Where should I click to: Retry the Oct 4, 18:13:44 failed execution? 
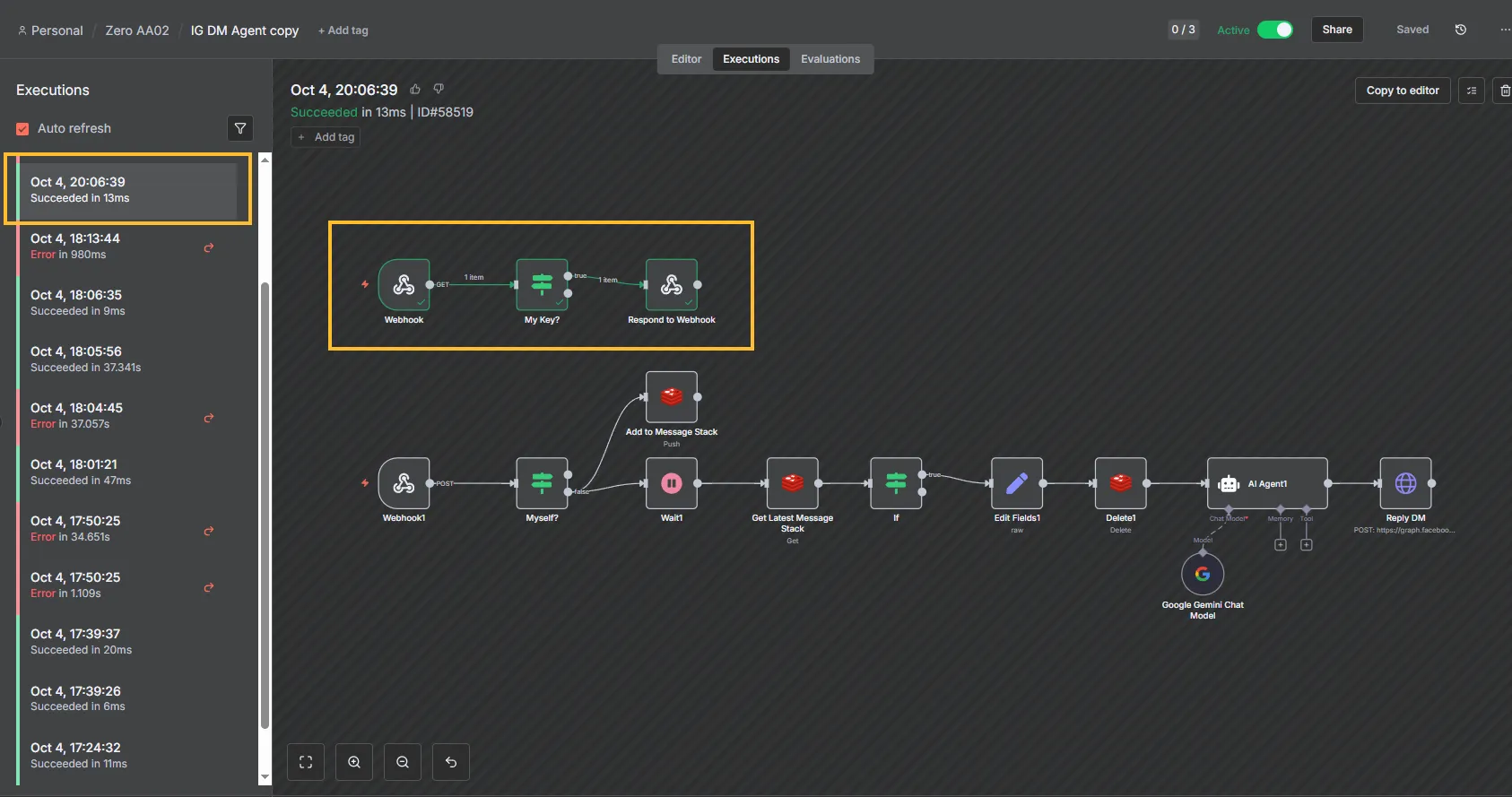click(x=209, y=247)
